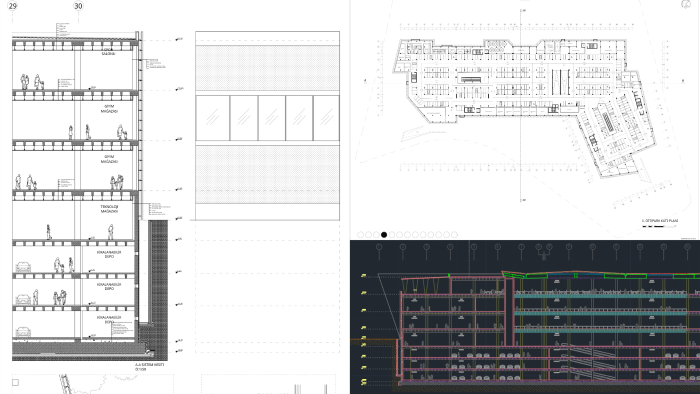Select the active filled black slide dot
This screenshot has height=394, width=700.
point(384,235)
